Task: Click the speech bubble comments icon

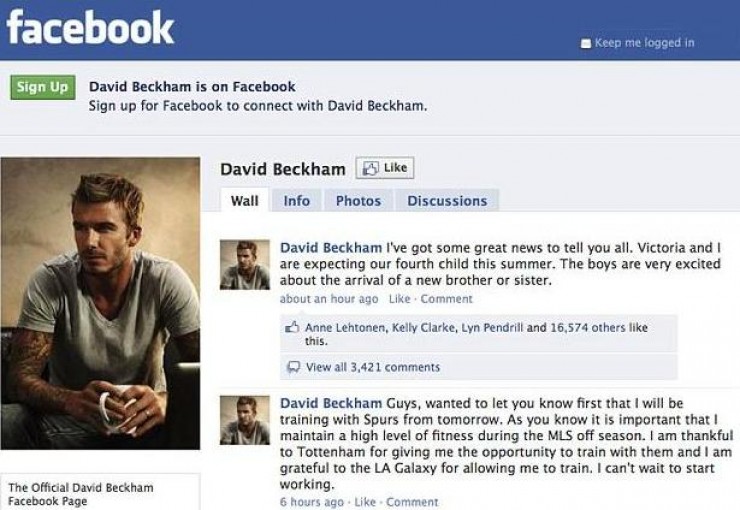Action: point(294,367)
